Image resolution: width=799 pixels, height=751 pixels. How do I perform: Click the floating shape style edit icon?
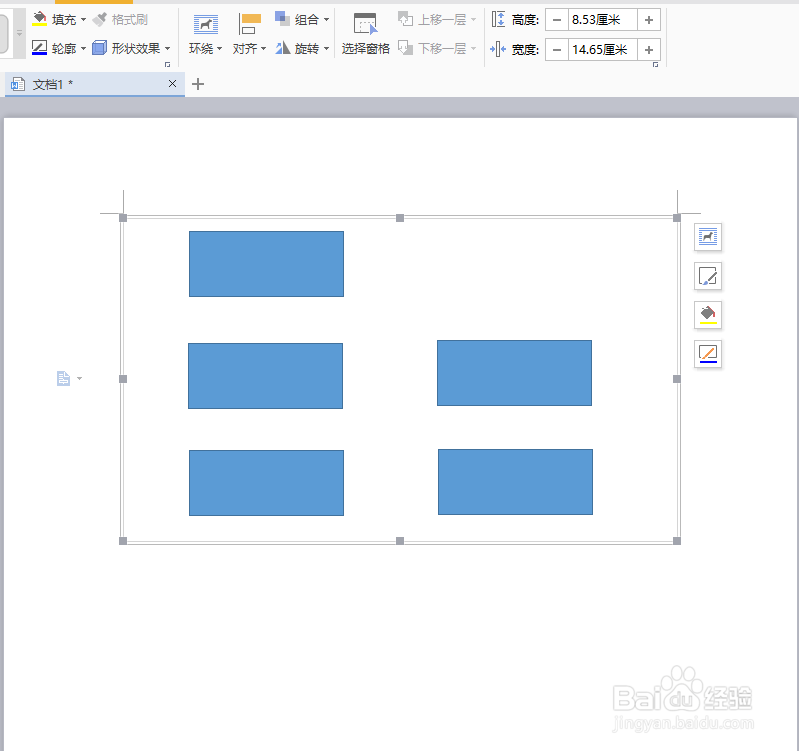[708, 276]
